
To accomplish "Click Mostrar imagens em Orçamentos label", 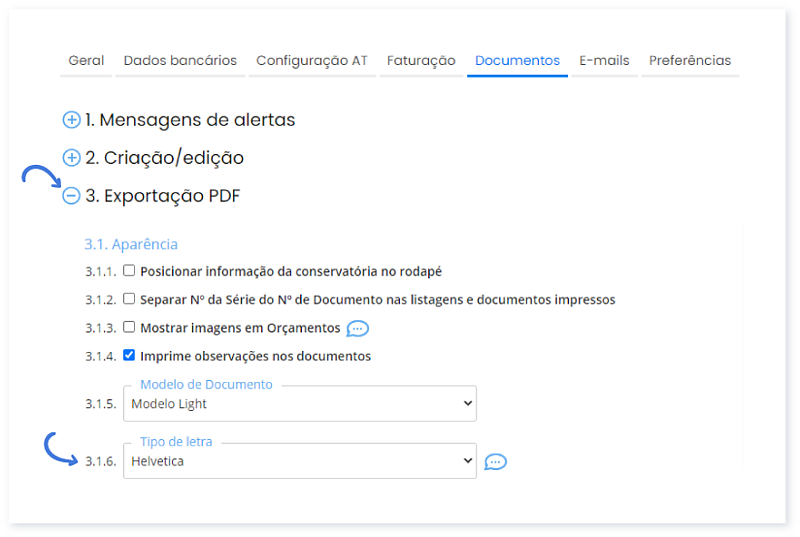I will coord(240,328).
